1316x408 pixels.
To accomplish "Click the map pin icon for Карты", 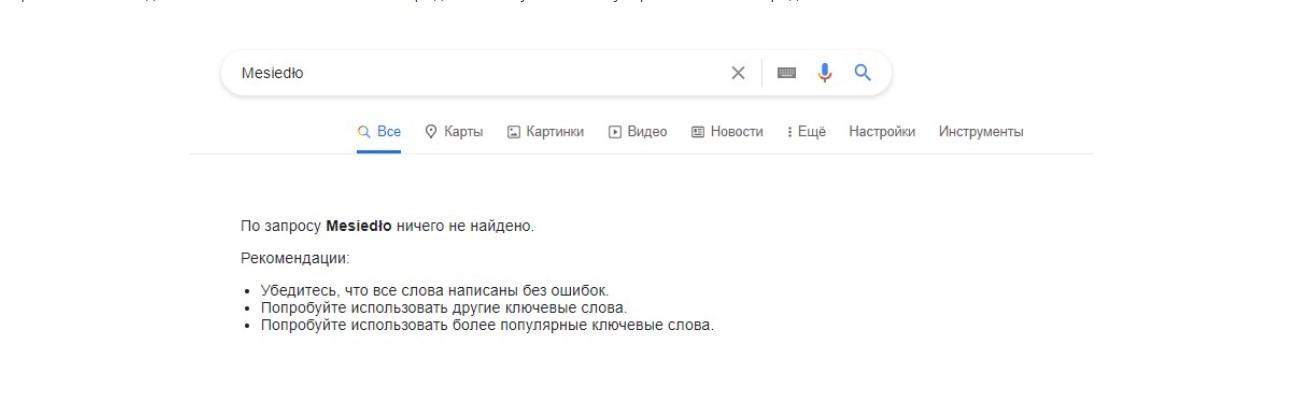I will click(432, 132).
